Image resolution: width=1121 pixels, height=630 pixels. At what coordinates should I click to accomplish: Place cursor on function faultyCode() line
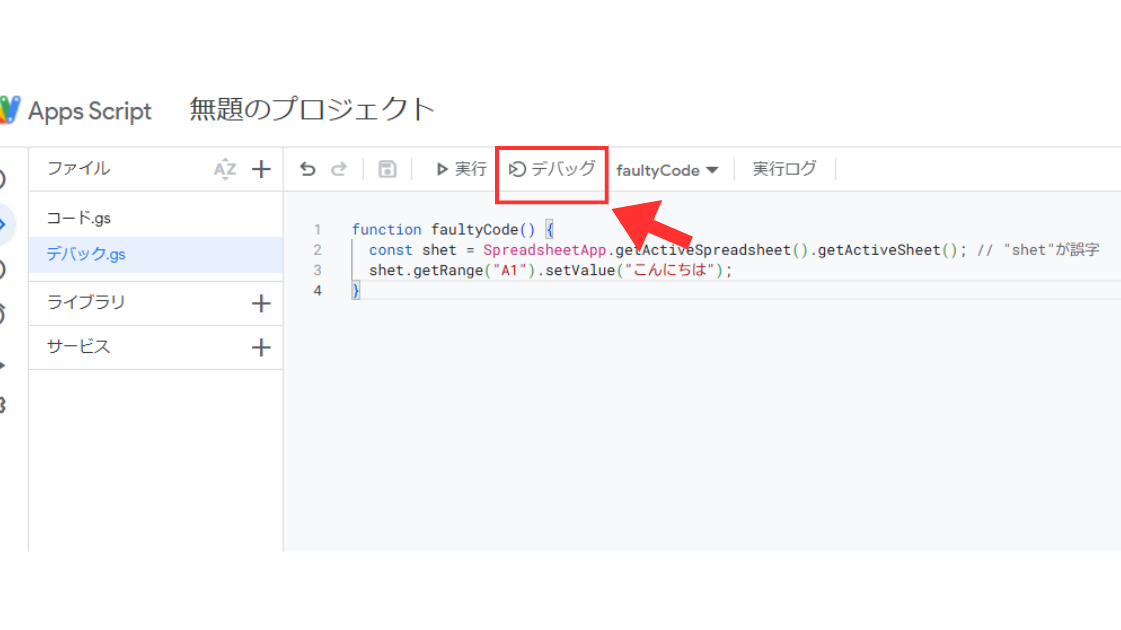pos(453,230)
